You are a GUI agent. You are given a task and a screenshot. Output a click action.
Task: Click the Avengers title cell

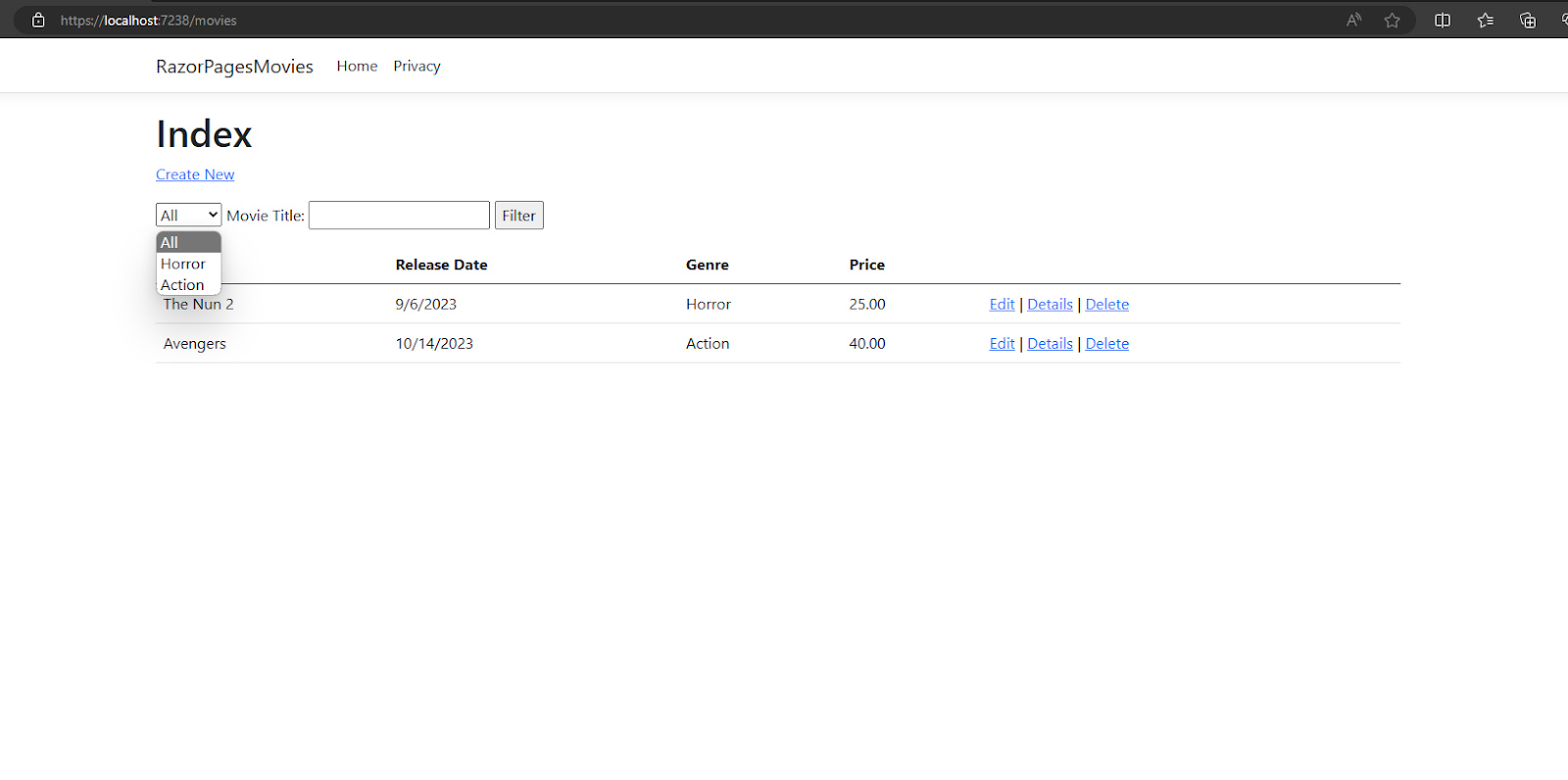click(x=194, y=343)
